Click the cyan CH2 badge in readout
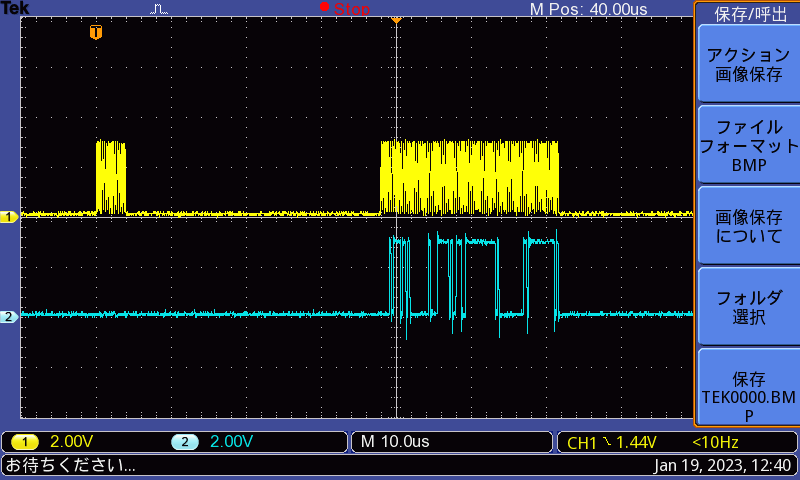Image resolution: width=800 pixels, height=480 pixels. (185, 442)
